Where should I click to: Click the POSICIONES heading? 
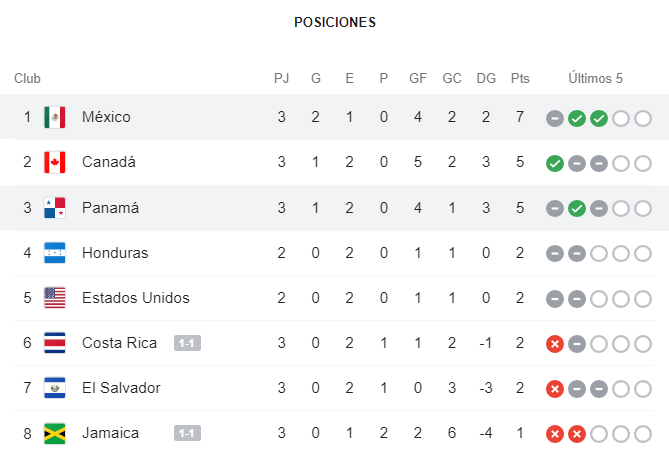tap(335, 22)
